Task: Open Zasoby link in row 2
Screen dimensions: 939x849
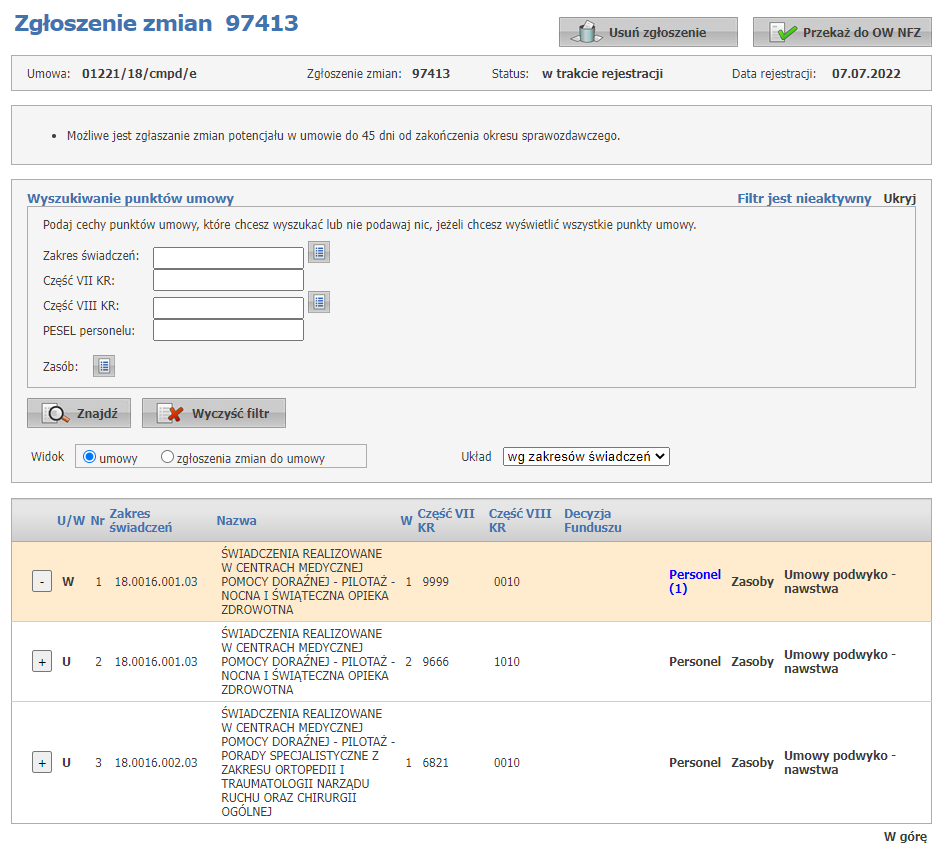Action: [x=752, y=662]
